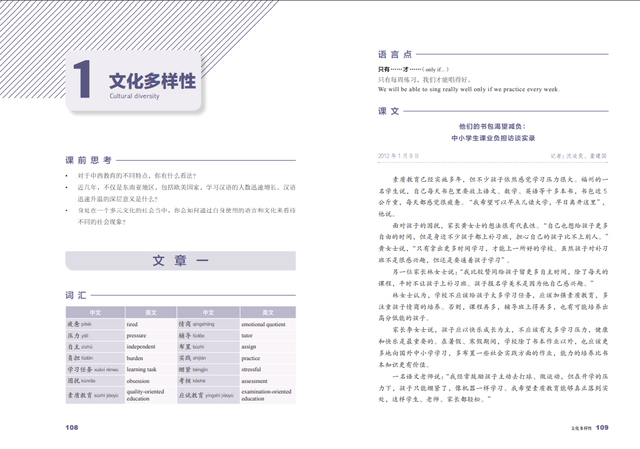
Task: Select the first bullet question about 中西教育
Action: [x=137, y=176]
